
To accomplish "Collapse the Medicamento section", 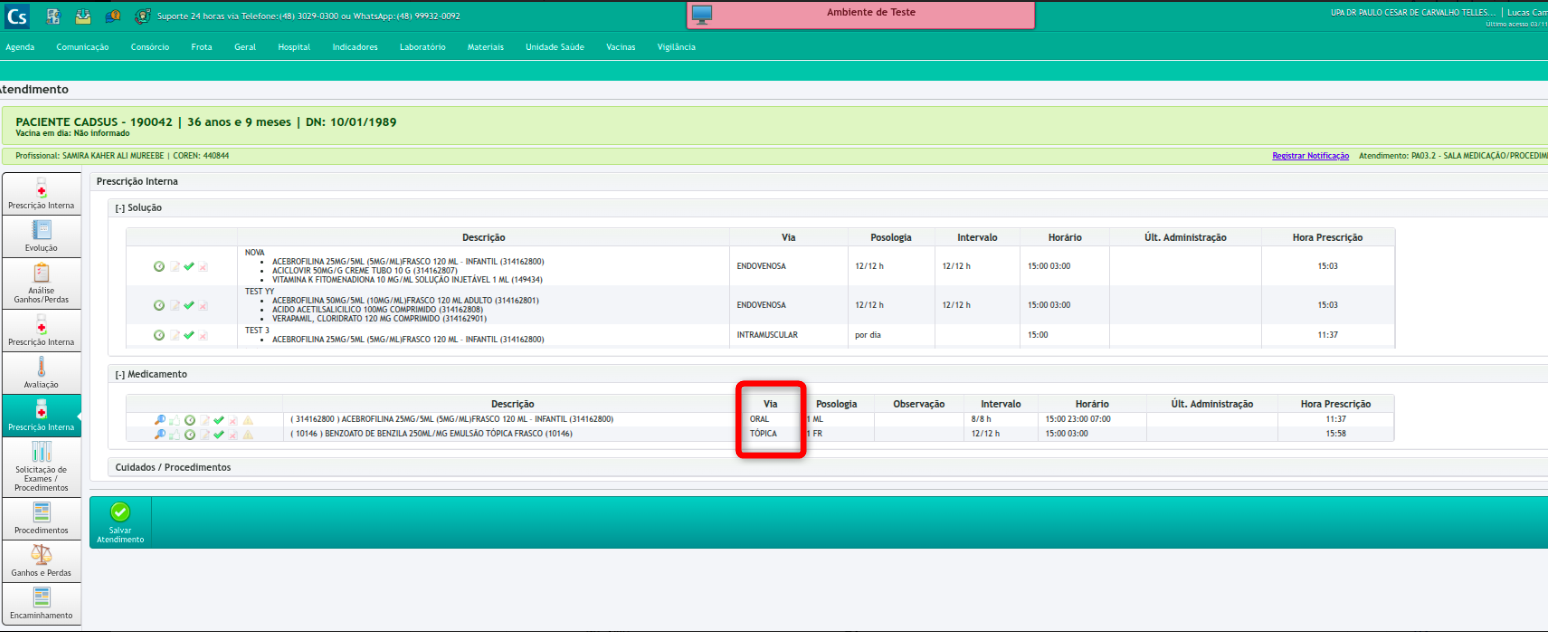I will click(x=119, y=374).
